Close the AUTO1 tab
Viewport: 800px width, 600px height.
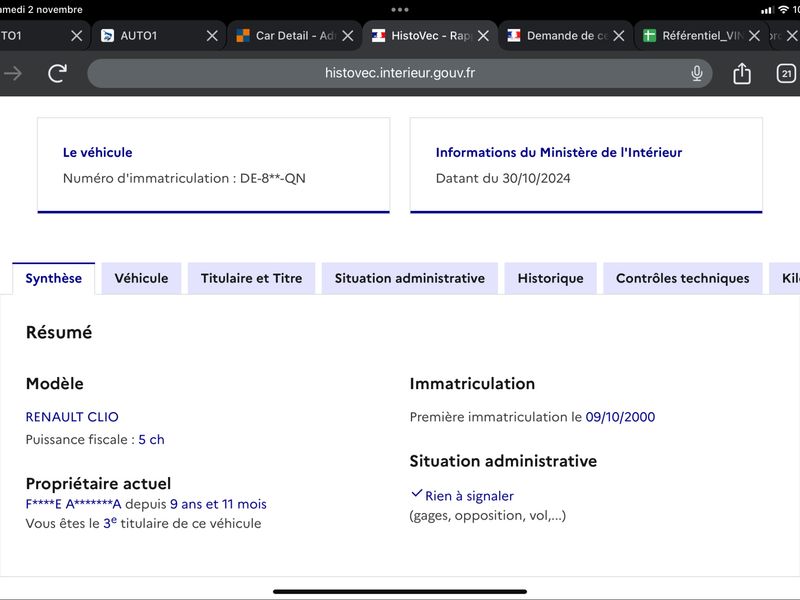pos(212,36)
